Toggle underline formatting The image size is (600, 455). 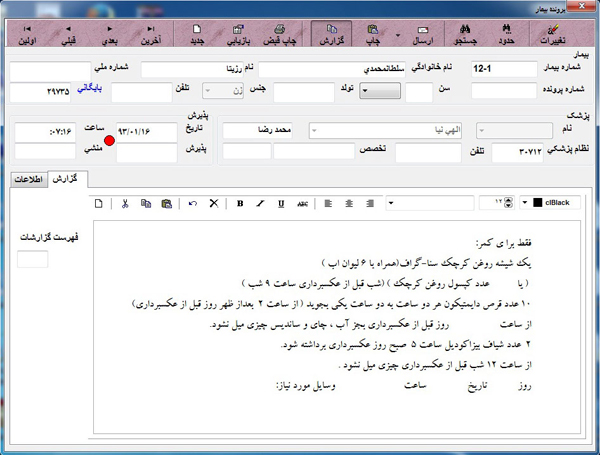click(x=281, y=203)
